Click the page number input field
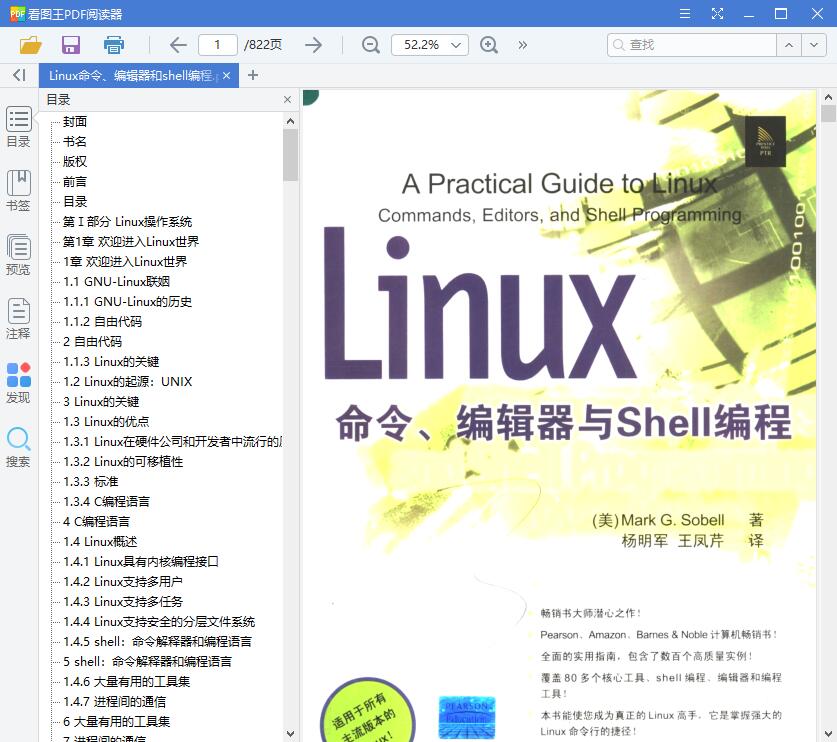 [217, 45]
